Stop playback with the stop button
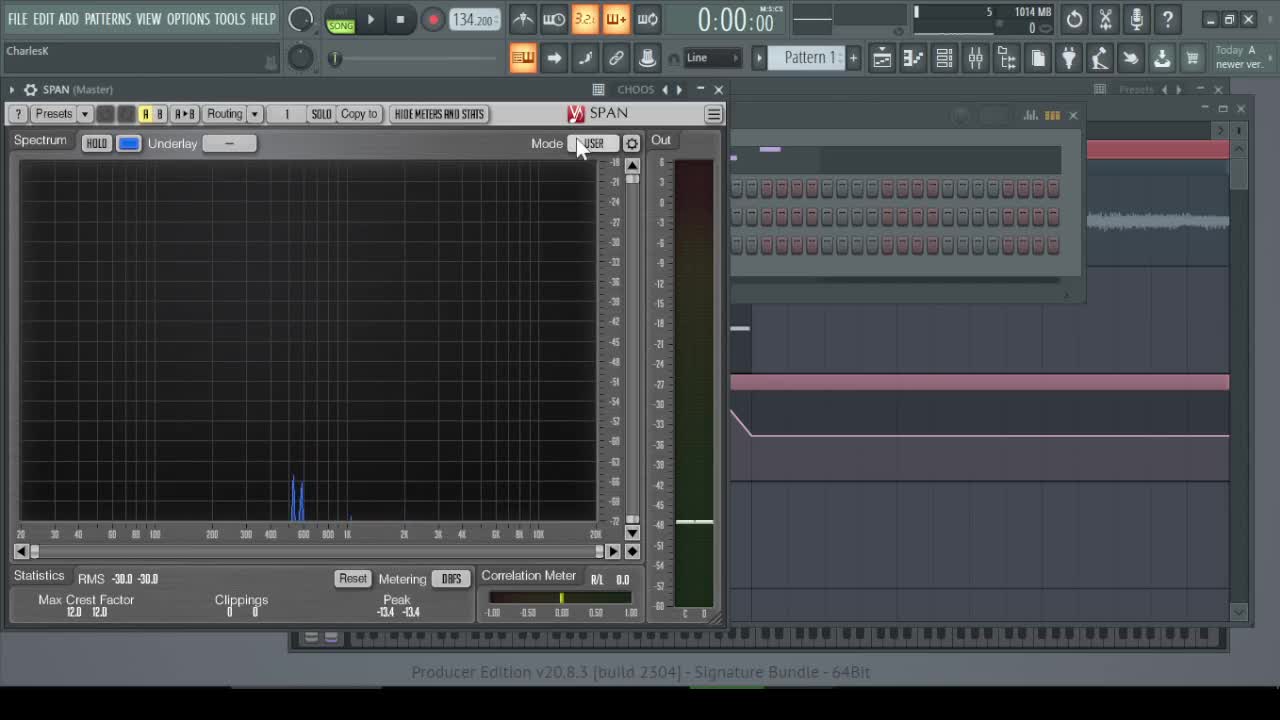The image size is (1280, 720). [x=400, y=19]
